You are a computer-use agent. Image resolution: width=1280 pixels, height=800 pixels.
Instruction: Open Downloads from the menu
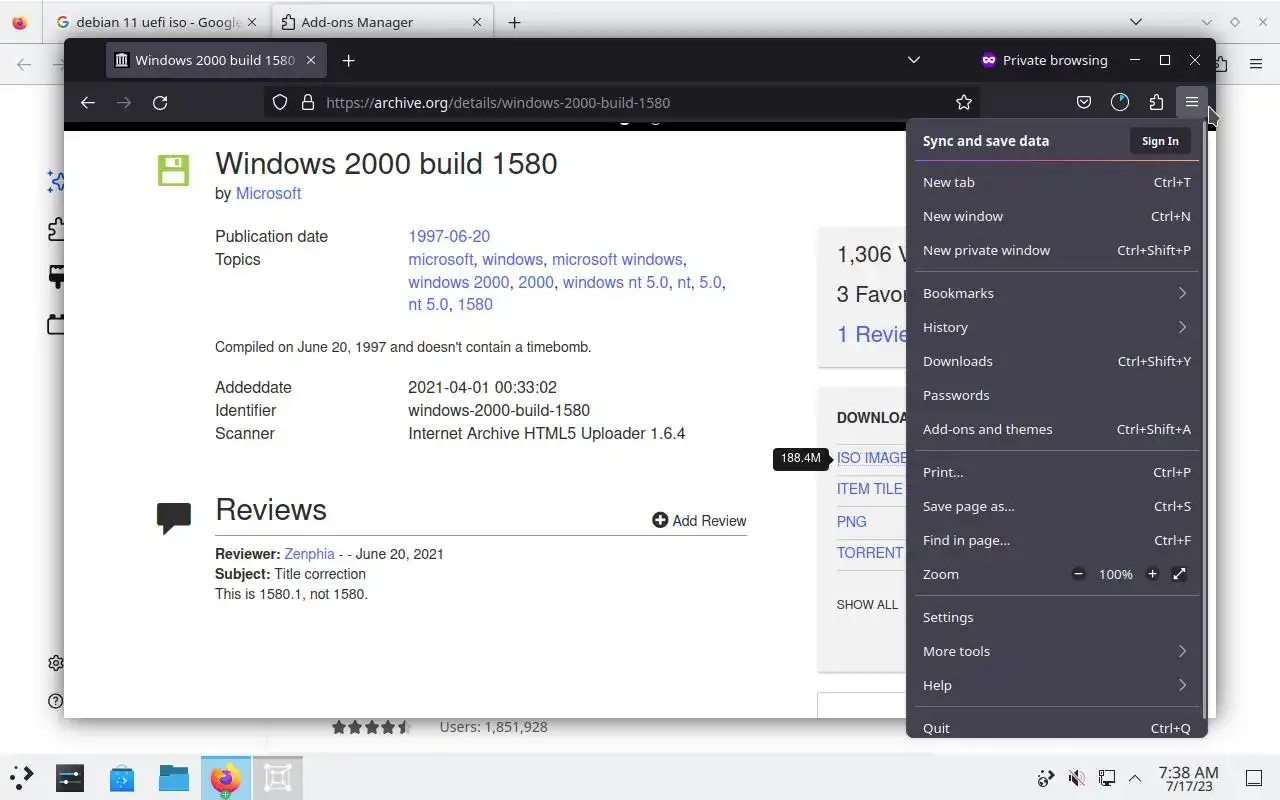coord(1056,361)
